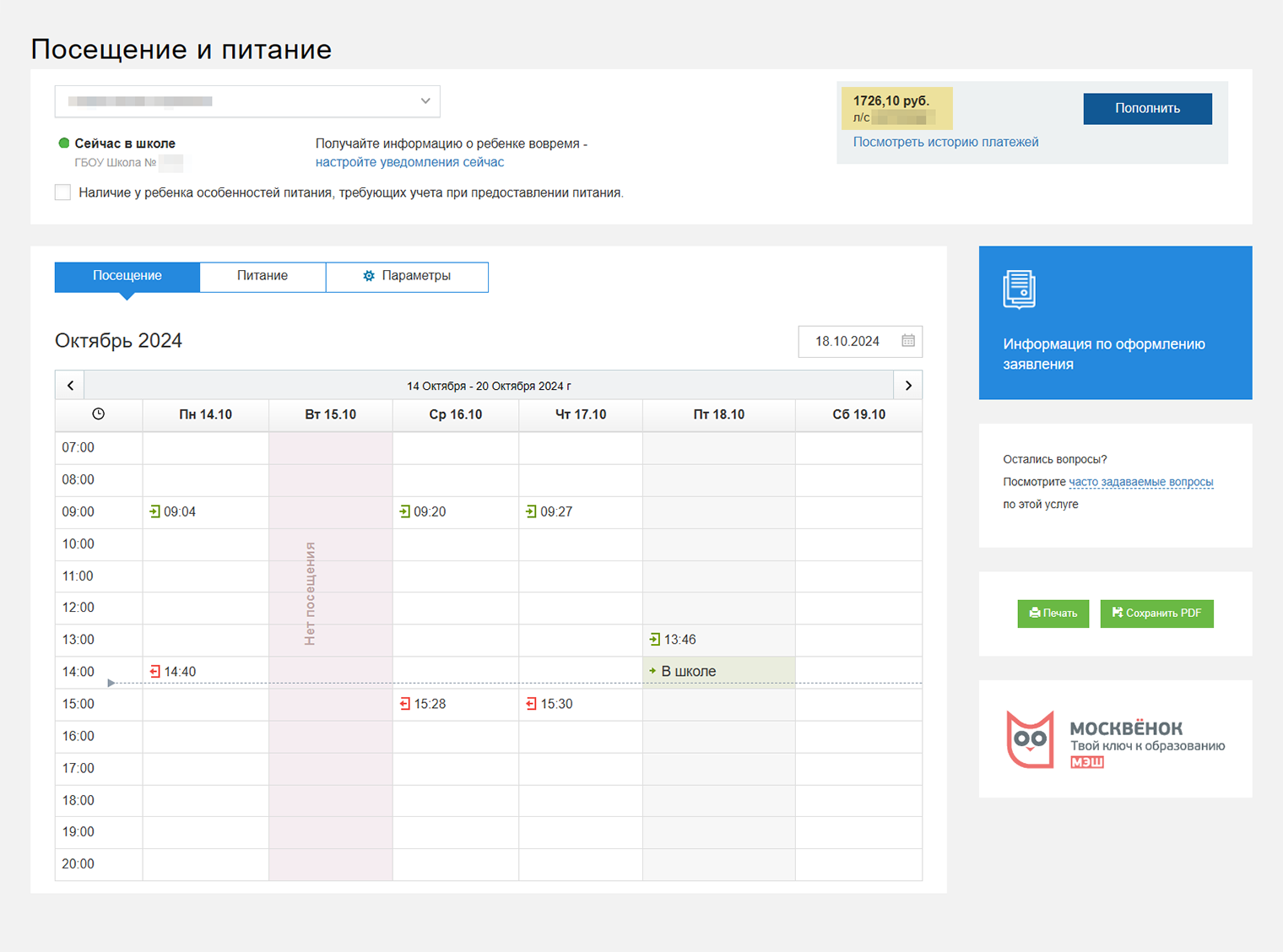Click the gear icon on Параметры tab

click(368, 276)
